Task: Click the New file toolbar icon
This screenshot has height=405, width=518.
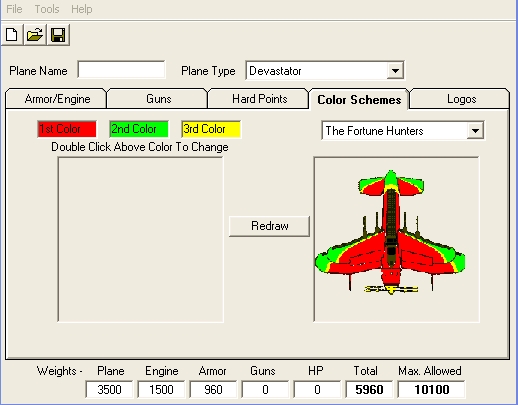Action: pos(12,35)
